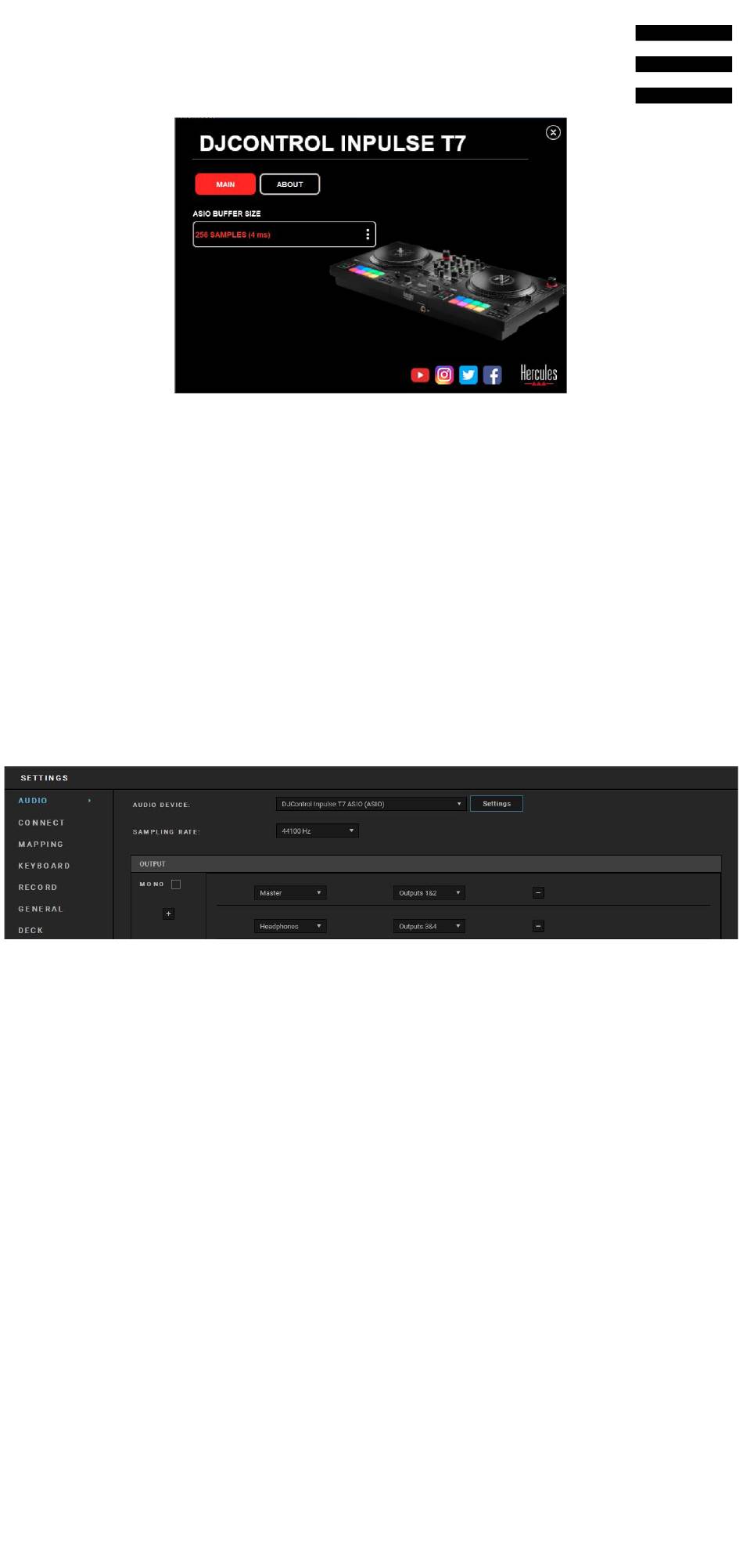The width and height of the screenshot is (743, 1568).
Task: Add an output with the plus button
Action: pos(168,913)
